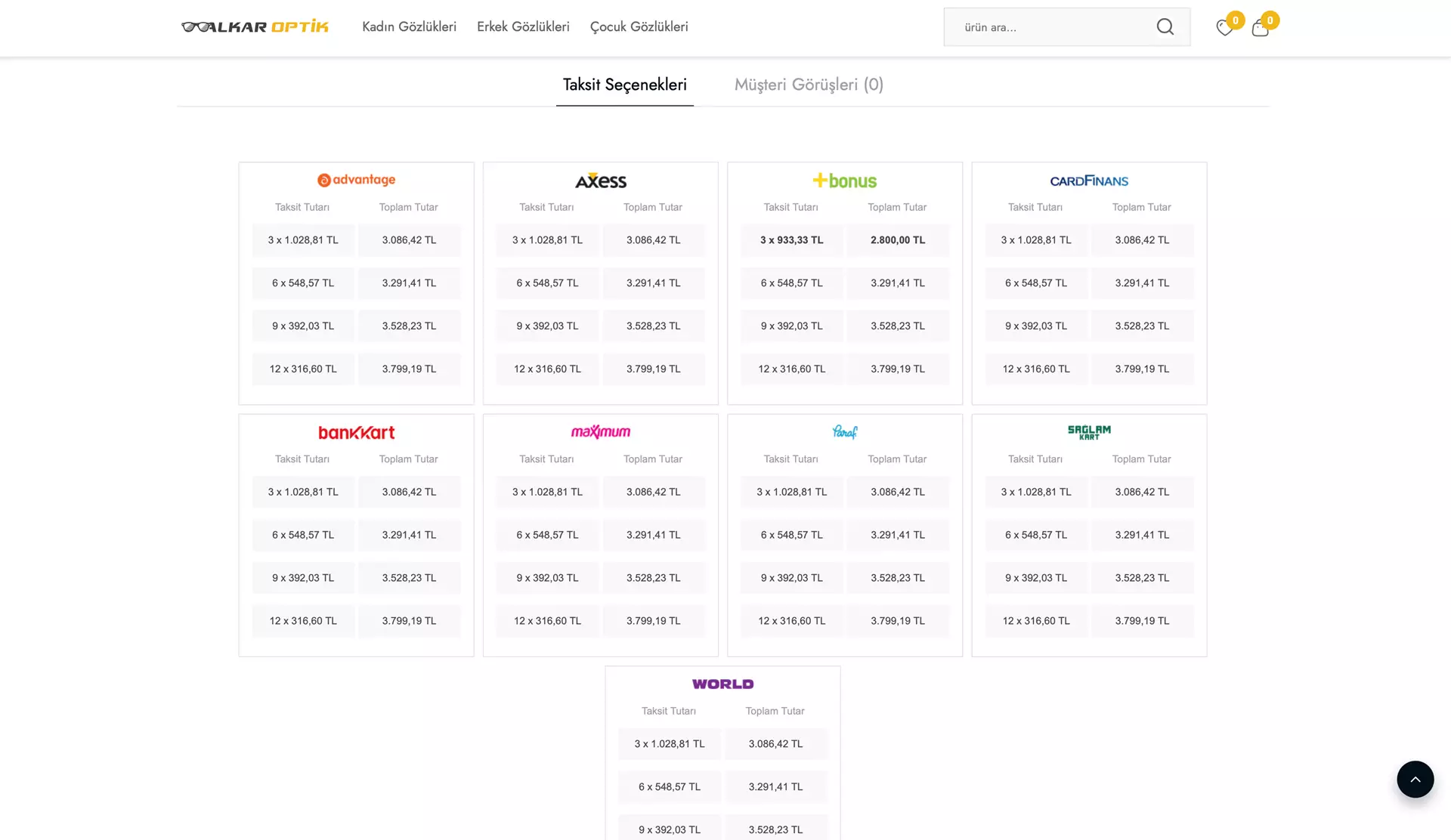This screenshot has width=1451, height=840.
Task: Click the bankkart card logo
Action: [356, 432]
